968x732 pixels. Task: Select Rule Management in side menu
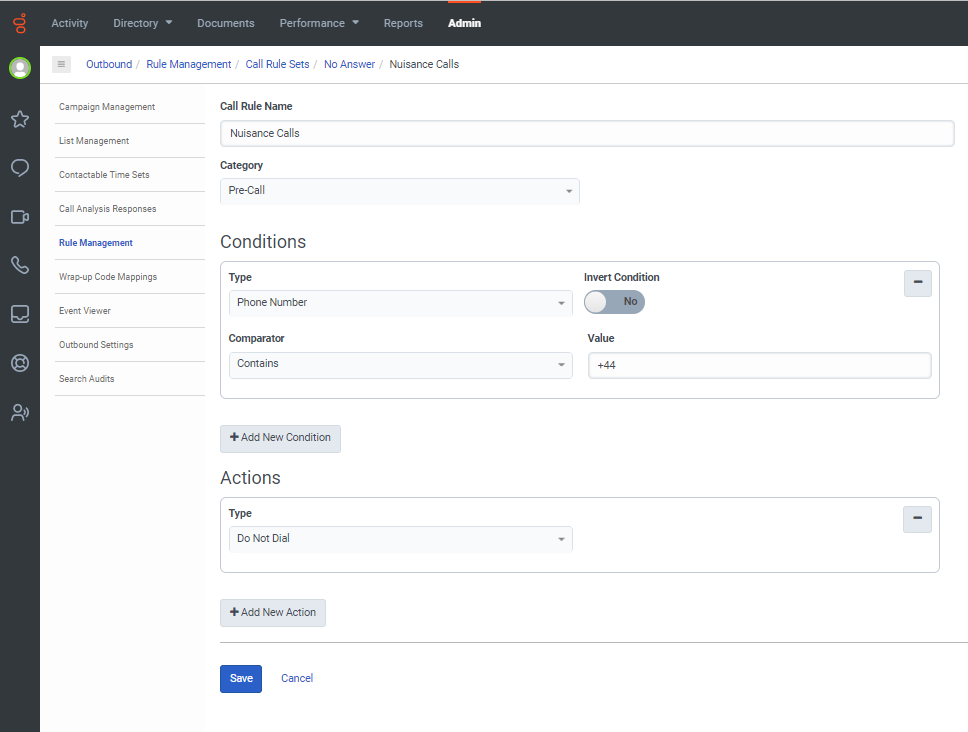coord(96,243)
